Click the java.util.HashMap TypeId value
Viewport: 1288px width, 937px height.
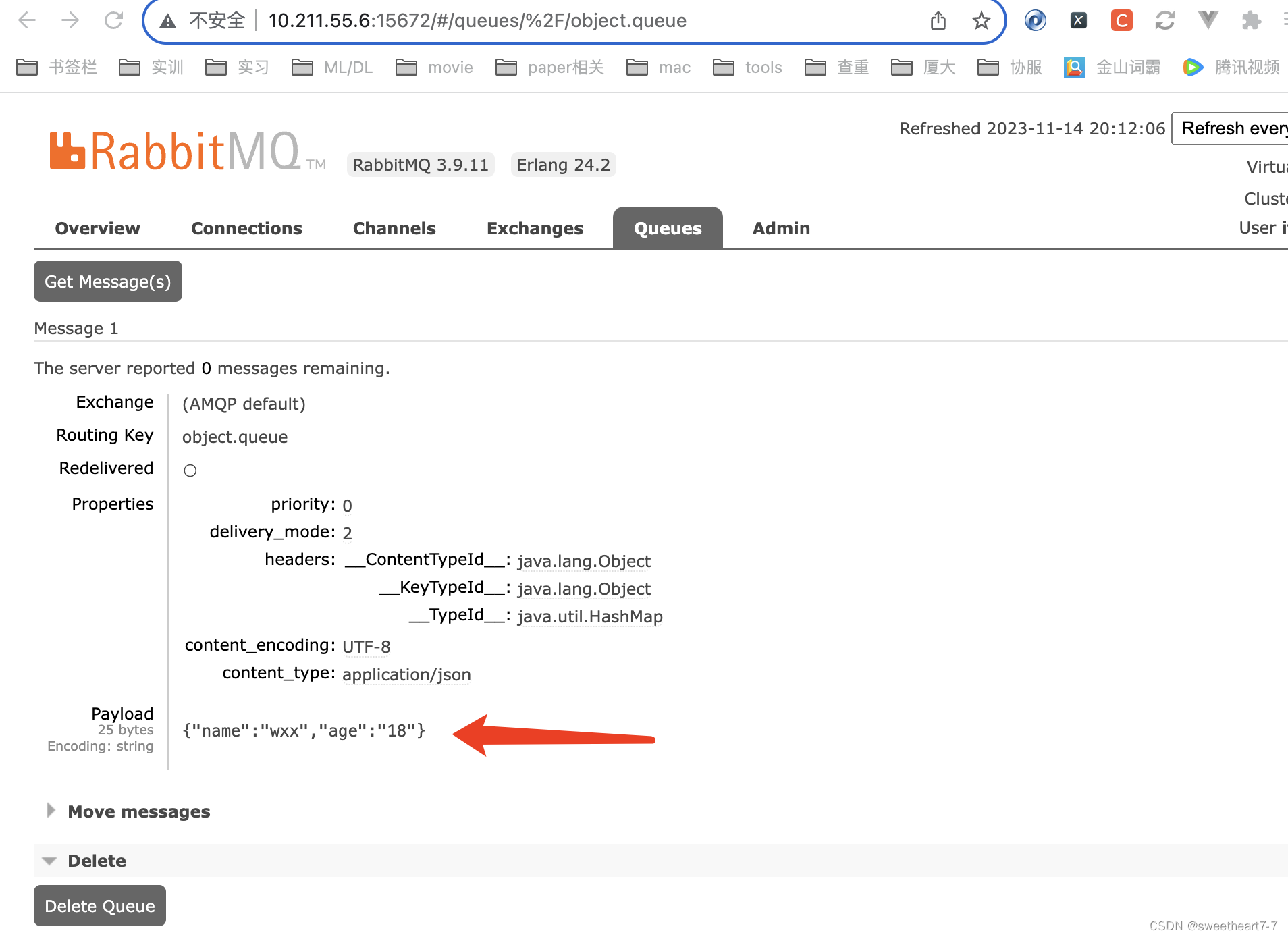[x=590, y=616]
